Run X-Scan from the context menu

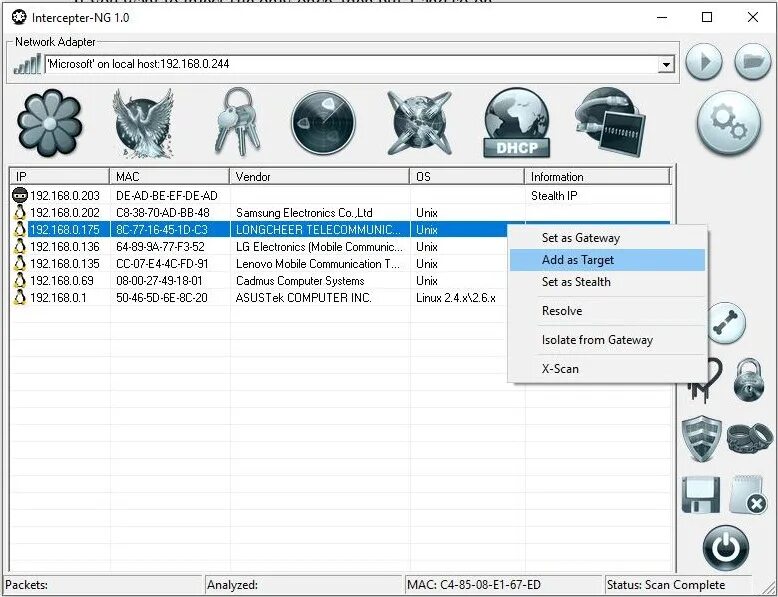tap(607, 369)
